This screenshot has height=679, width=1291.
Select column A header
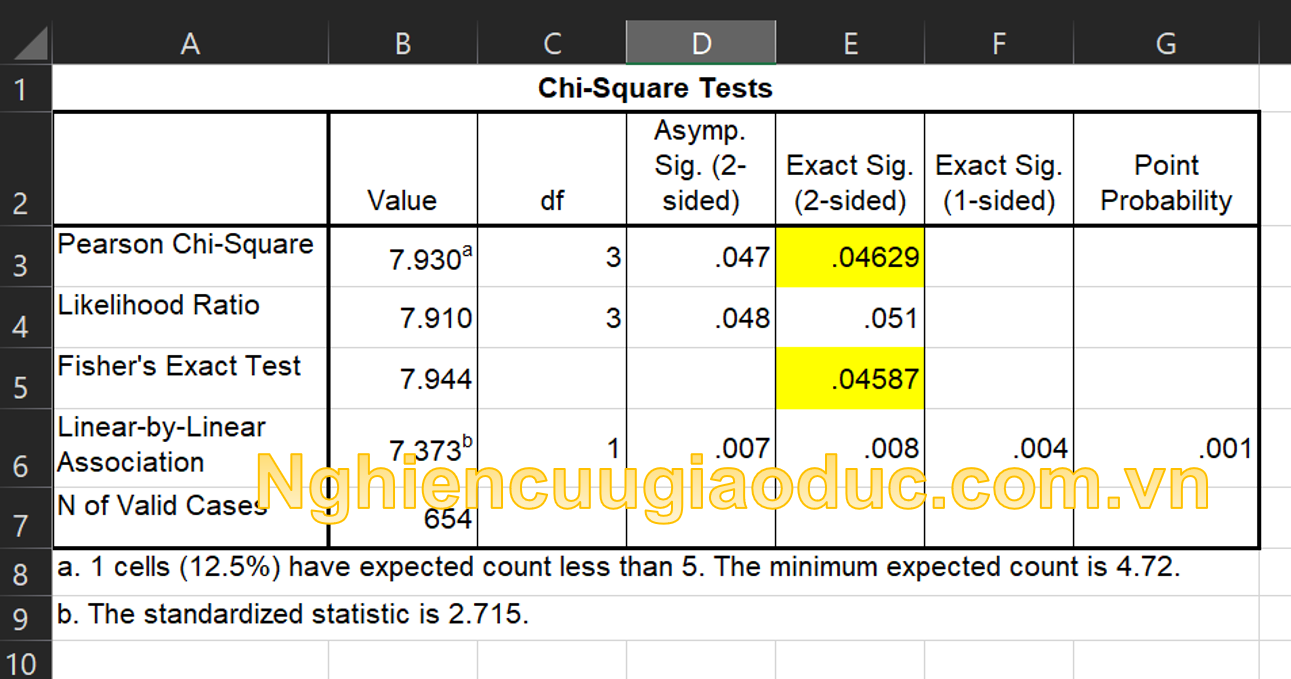tap(190, 44)
